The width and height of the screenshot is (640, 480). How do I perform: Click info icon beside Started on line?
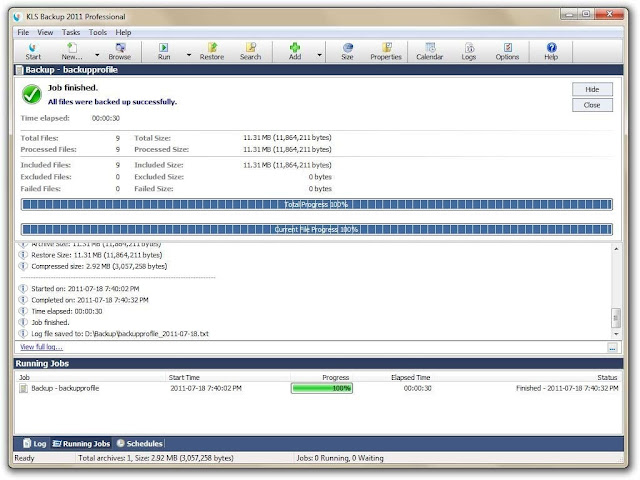(23, 289)
